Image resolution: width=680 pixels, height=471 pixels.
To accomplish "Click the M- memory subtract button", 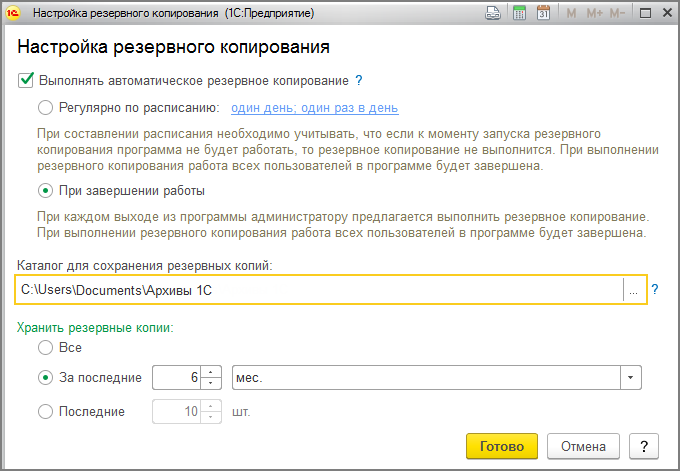I will pos(618,14).
